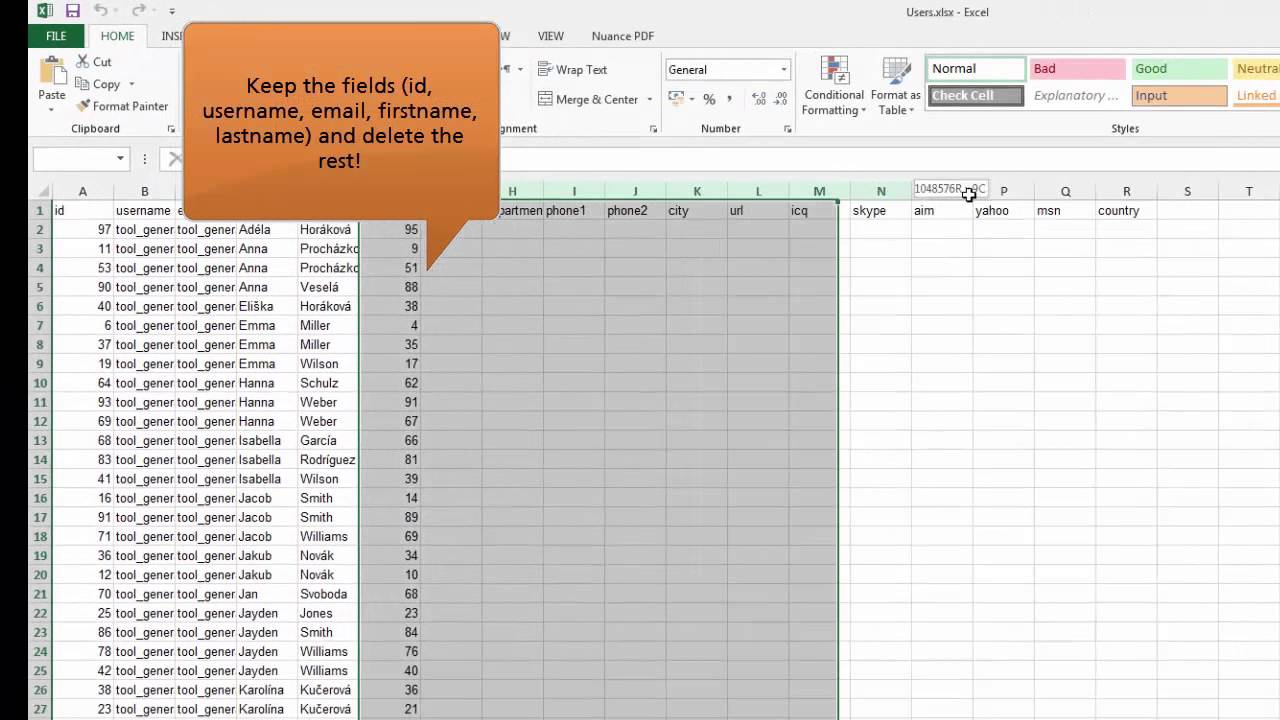The image size is (1280, 720).
Task: Click inside the Name Box field
Action: coord(73,158)
